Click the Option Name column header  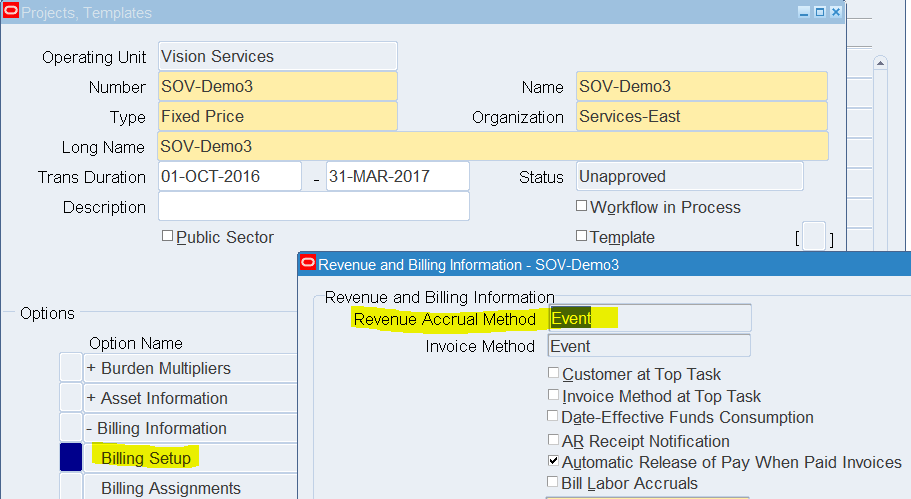(136, 343)
